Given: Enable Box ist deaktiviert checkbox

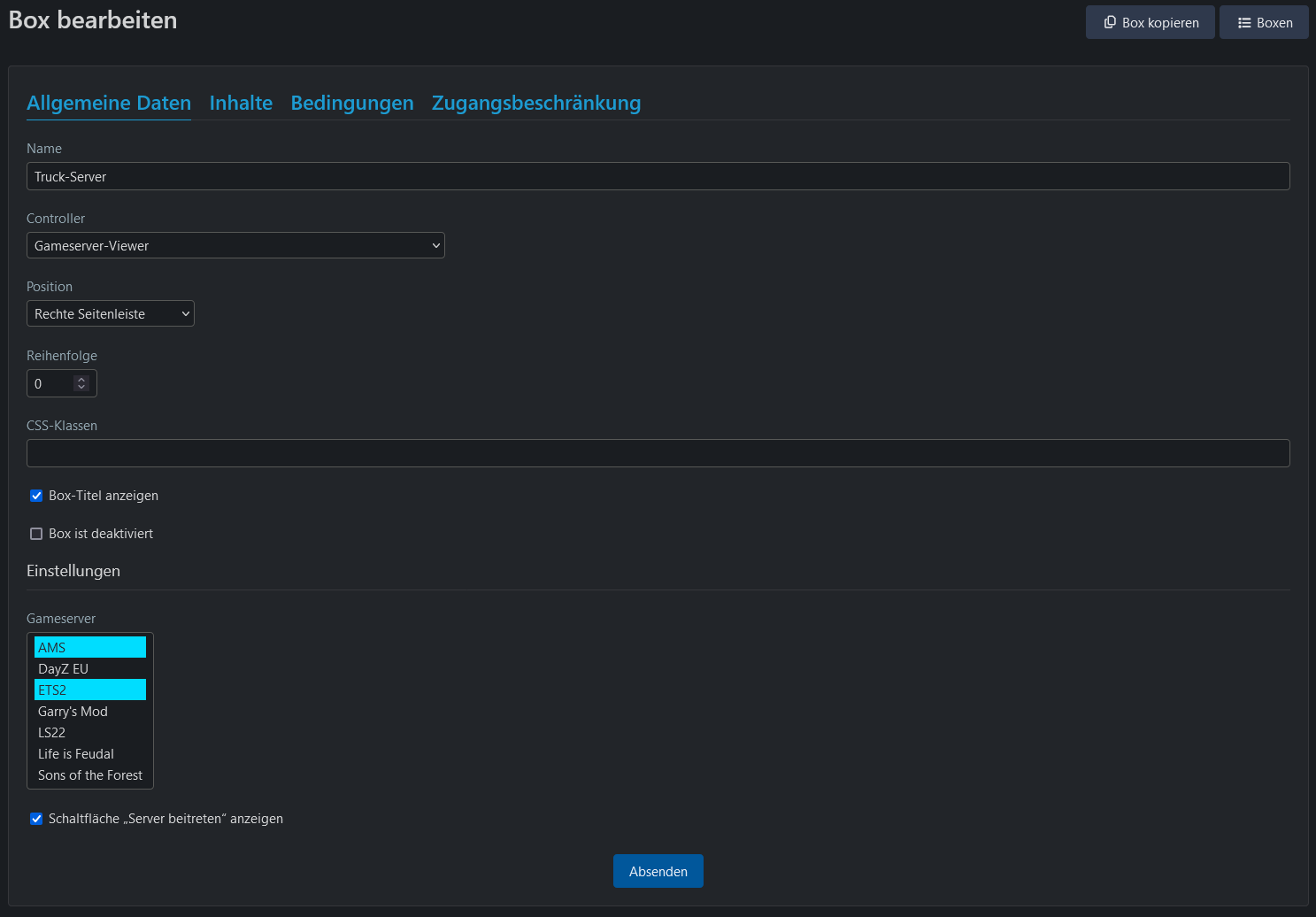Looking at the screenshot, I should pos(36,534).
